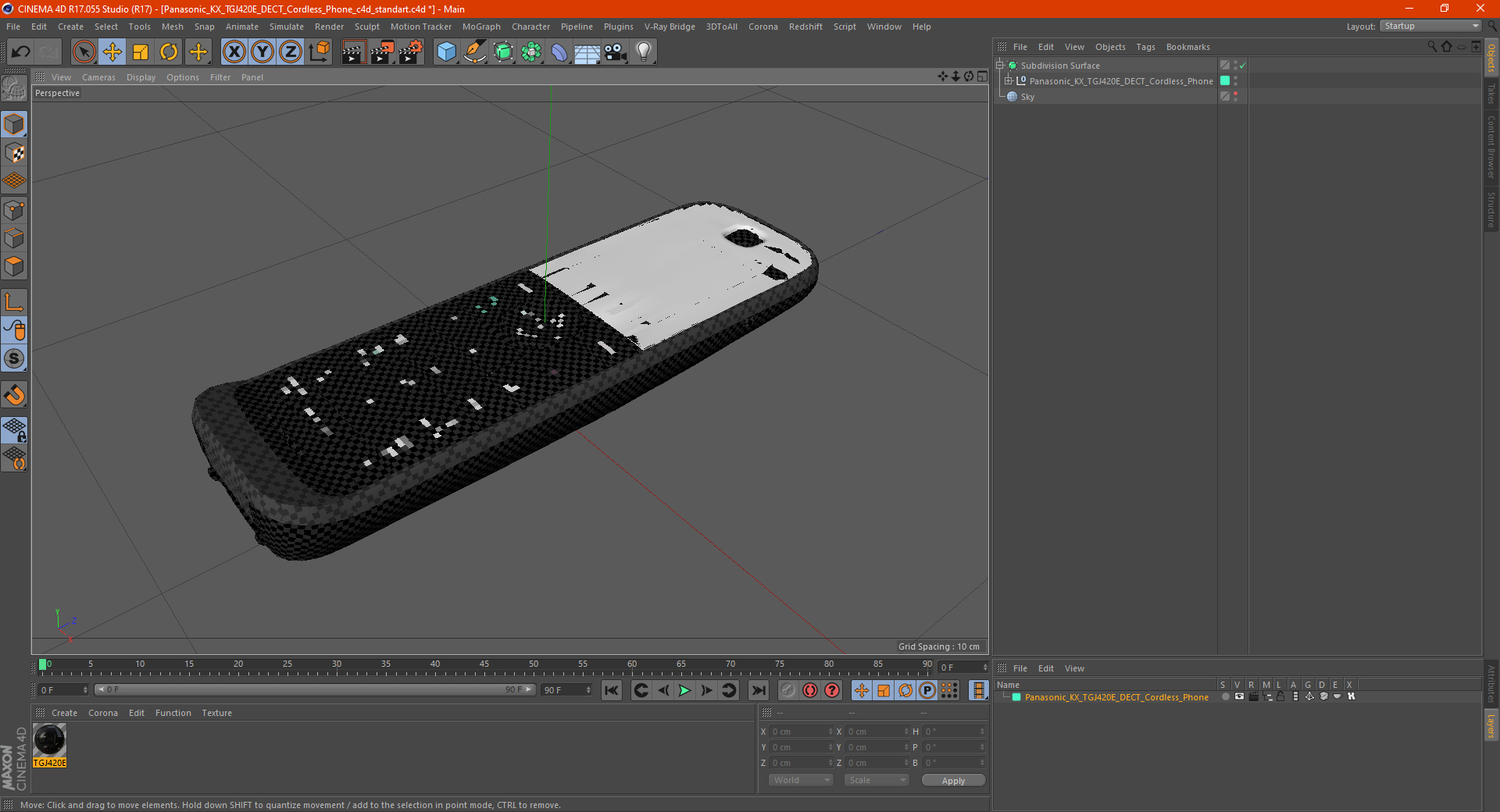Open Render Settings
Viewport: 1500px width, 812px height.
(411, 52)
